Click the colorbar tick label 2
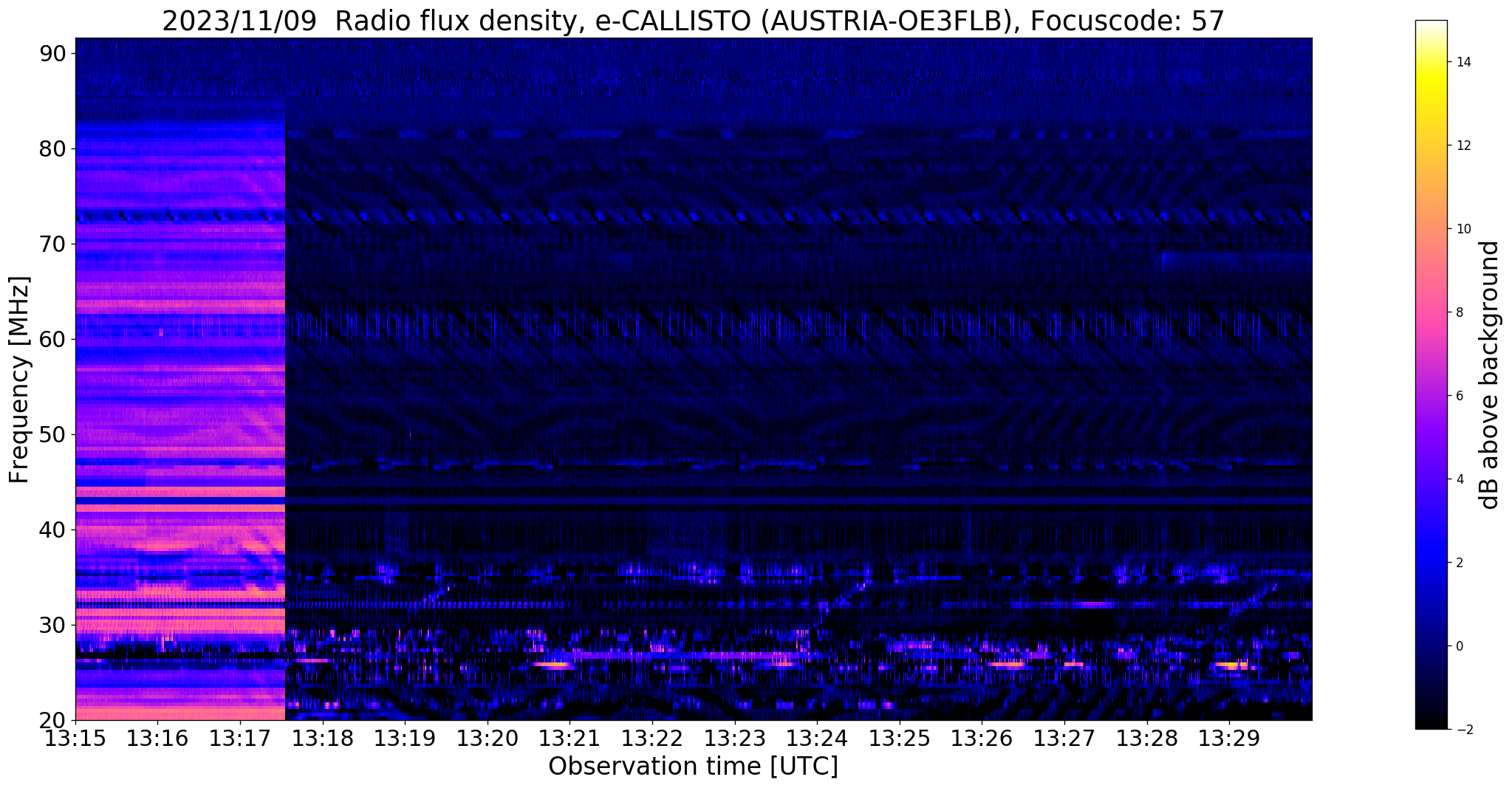 pos(1459,563)
